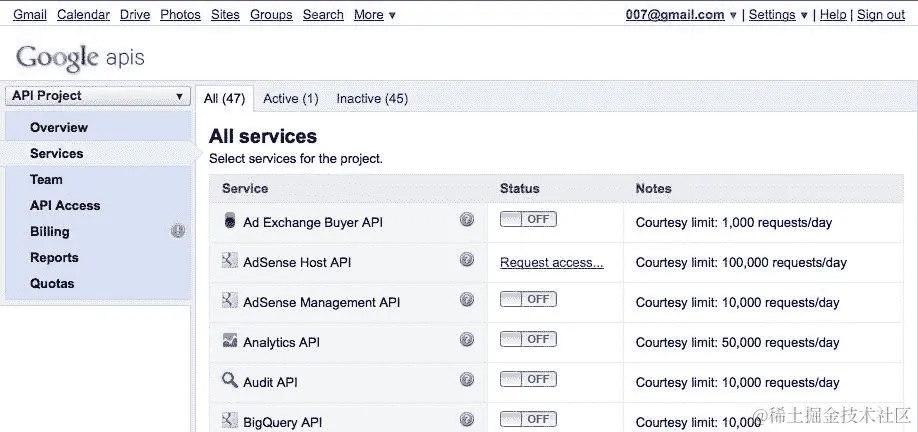The image size is (918, 432).
Task: Click the AdSense Management API service icon
Action: click(x=230, y=300)
